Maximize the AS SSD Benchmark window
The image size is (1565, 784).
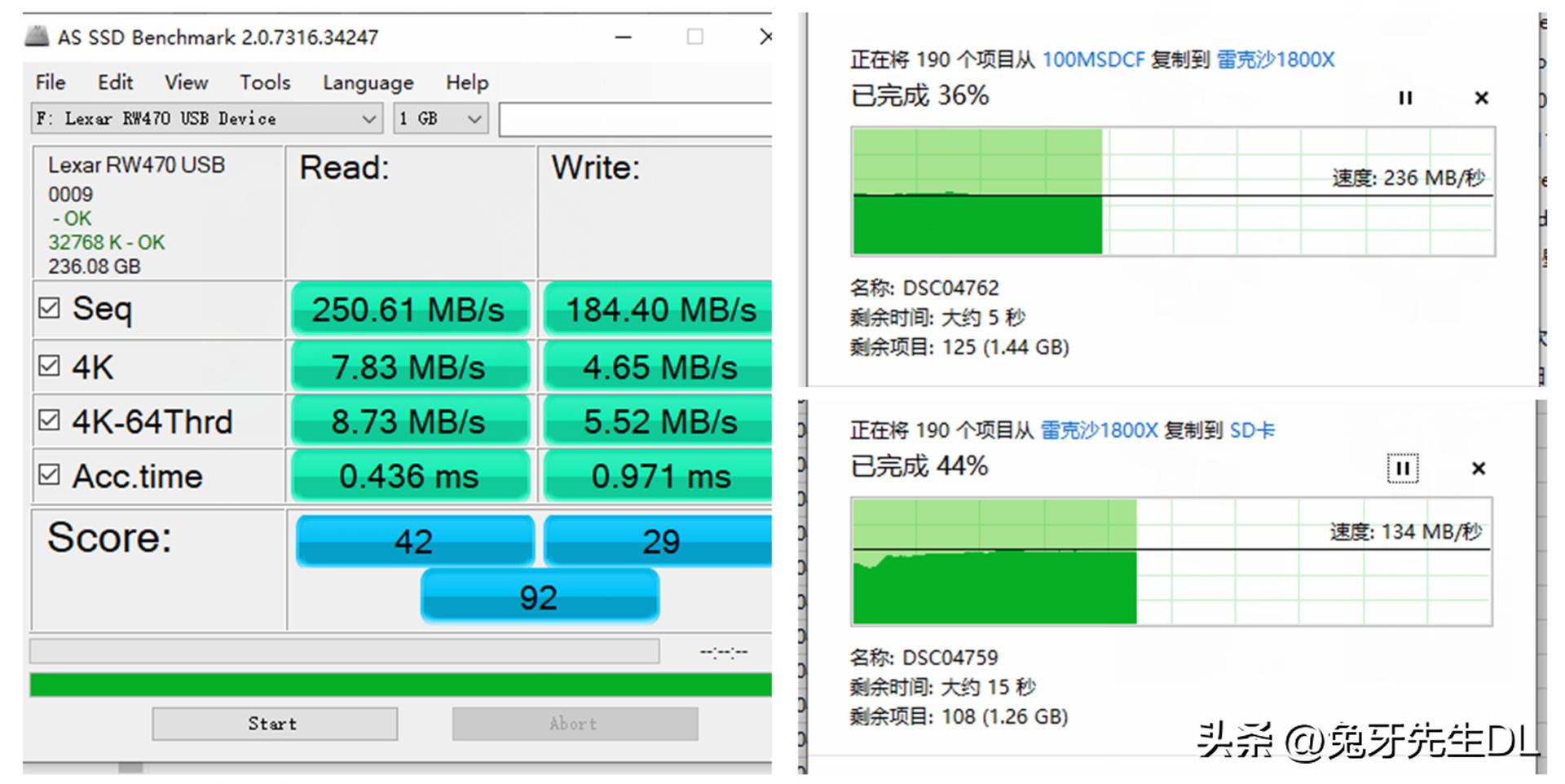click(x=694, y=37)
